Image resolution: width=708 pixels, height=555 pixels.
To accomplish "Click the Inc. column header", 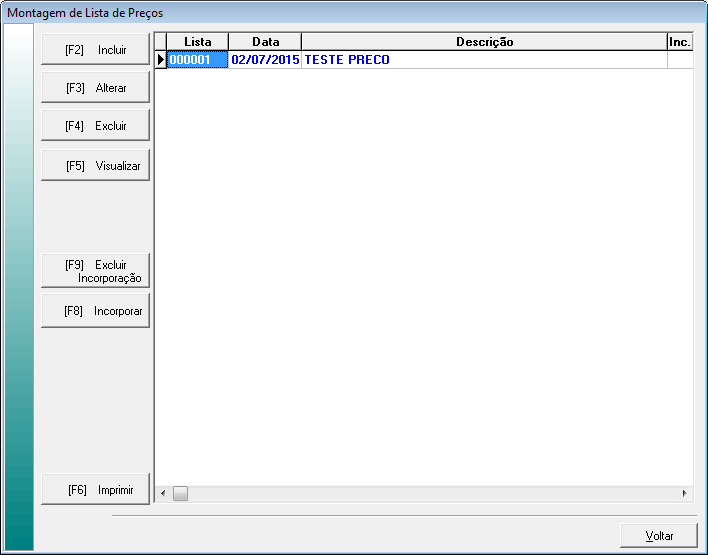I will [x=680, y=42].
